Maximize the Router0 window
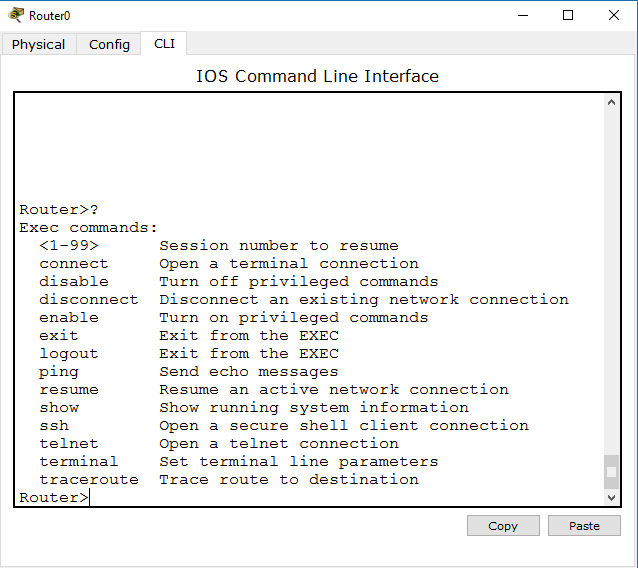Viewport: 638px width, 568px height. pos(568,15)
